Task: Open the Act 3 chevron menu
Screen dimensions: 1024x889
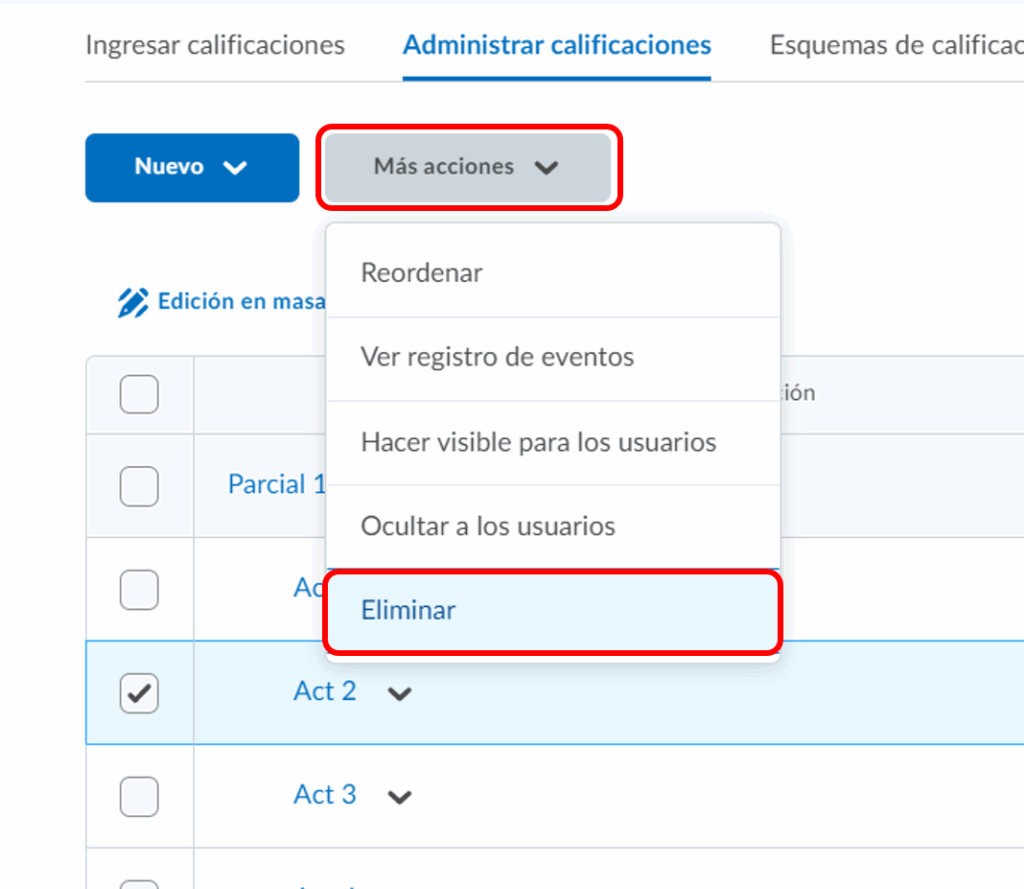Action: coord(400,797)
